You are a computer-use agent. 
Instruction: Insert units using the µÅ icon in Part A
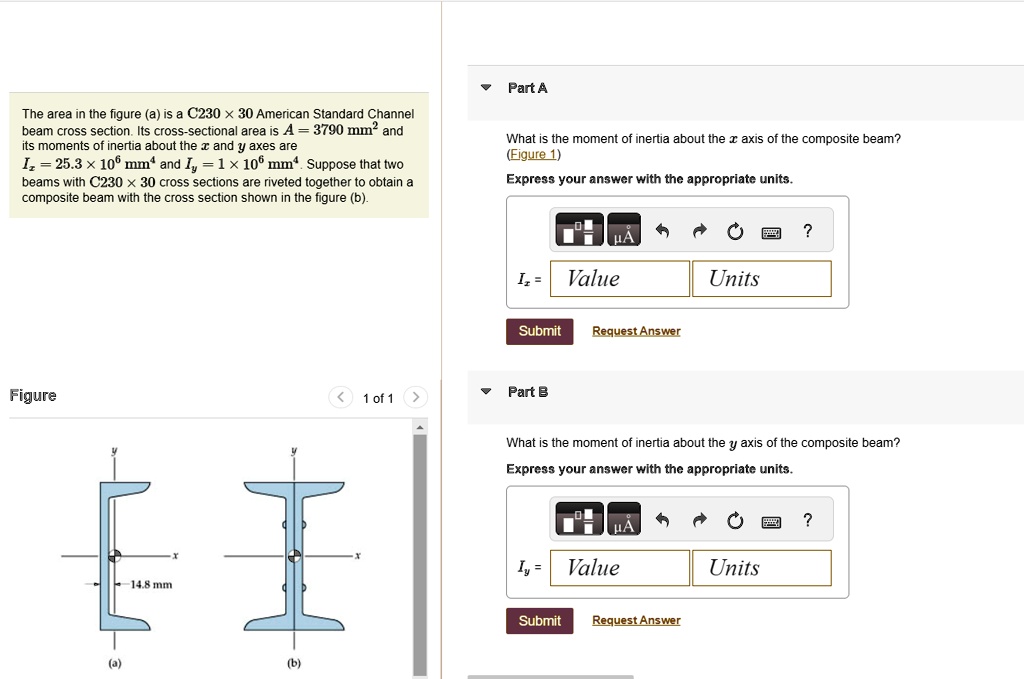click(x=623, y=229)
